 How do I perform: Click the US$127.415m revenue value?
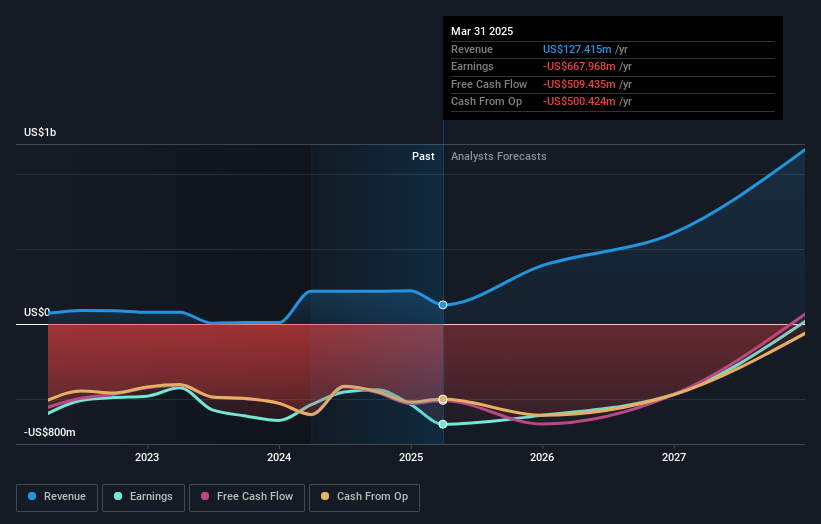coord(577,49)
